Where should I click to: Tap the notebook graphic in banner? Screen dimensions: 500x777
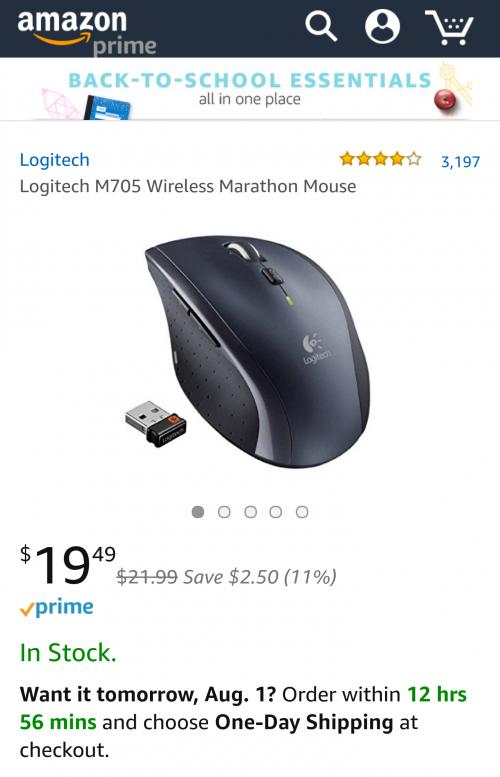click(x=108, y=108)
